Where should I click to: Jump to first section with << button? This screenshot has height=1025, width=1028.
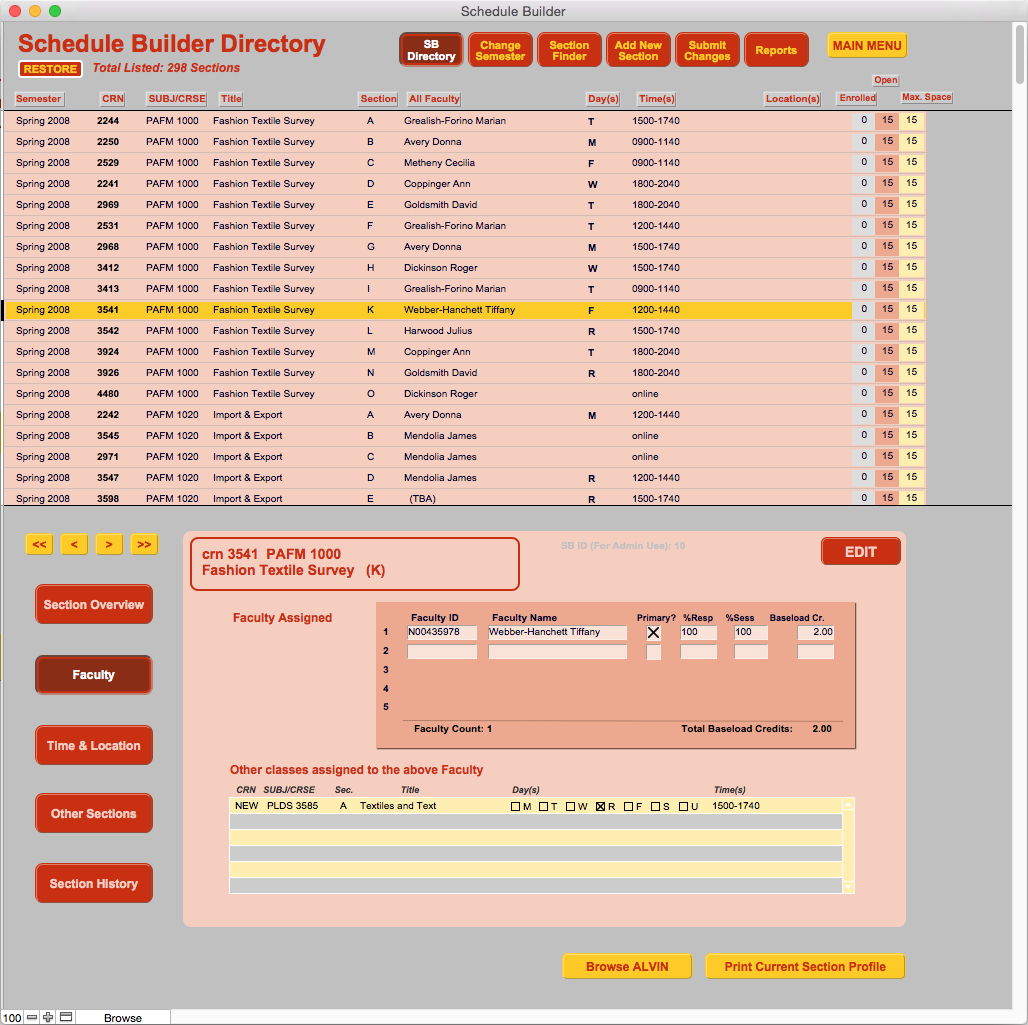click(39, 544)
